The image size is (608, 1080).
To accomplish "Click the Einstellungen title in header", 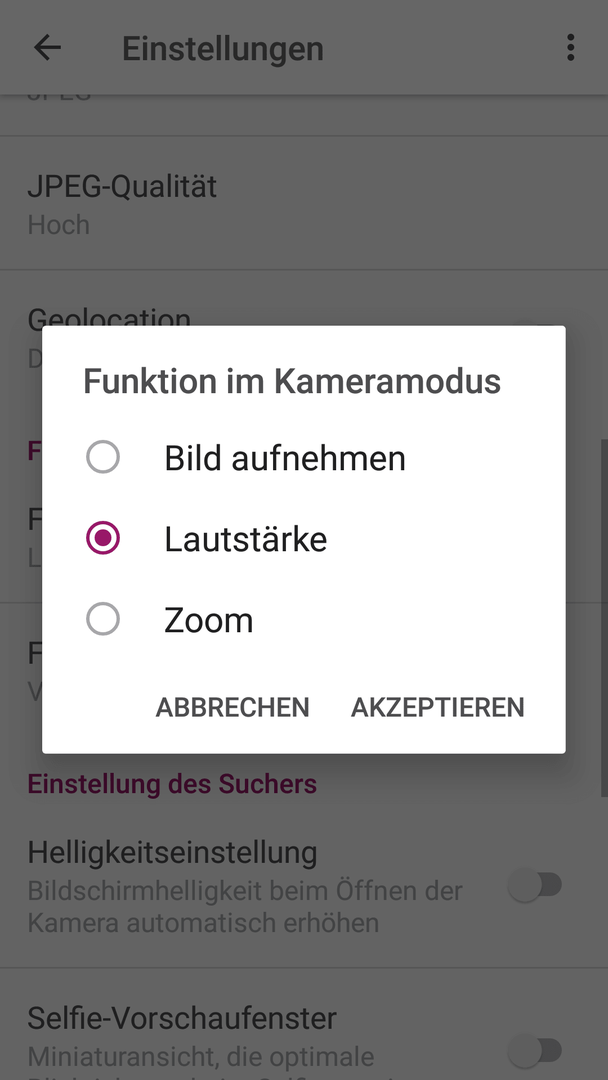I will tap(223, 49).
